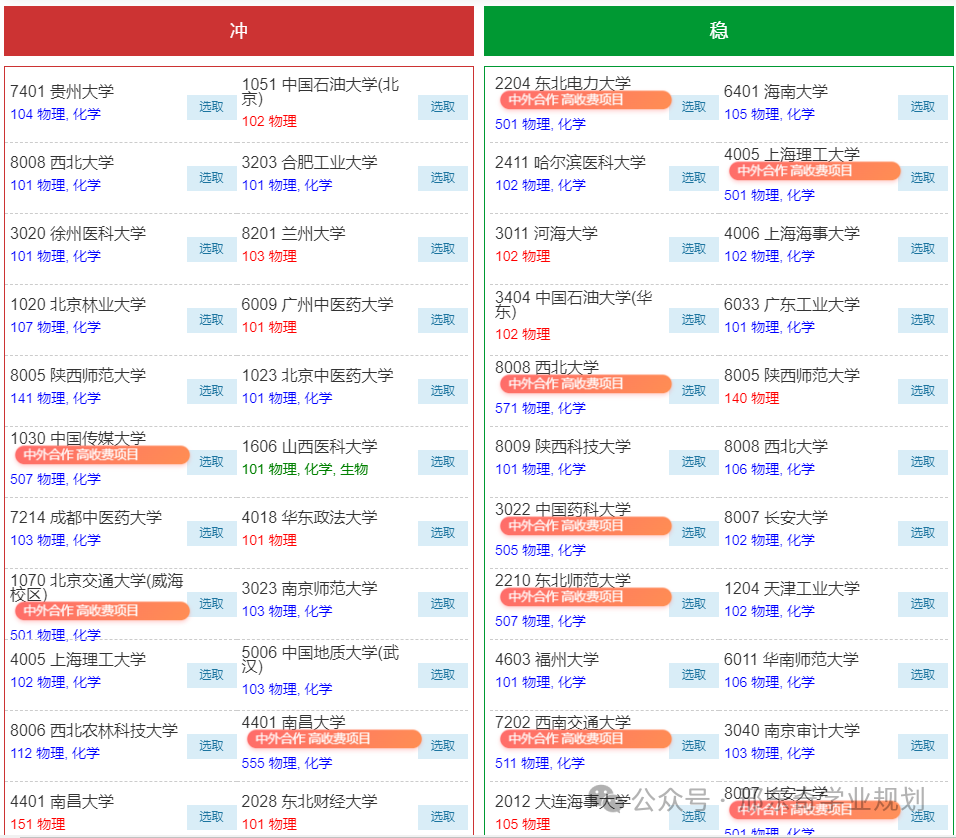Viewport: 956px width, 838px height.
Task: Click 选取 for 1020 北京林业大学
Action: coord(211,320)
